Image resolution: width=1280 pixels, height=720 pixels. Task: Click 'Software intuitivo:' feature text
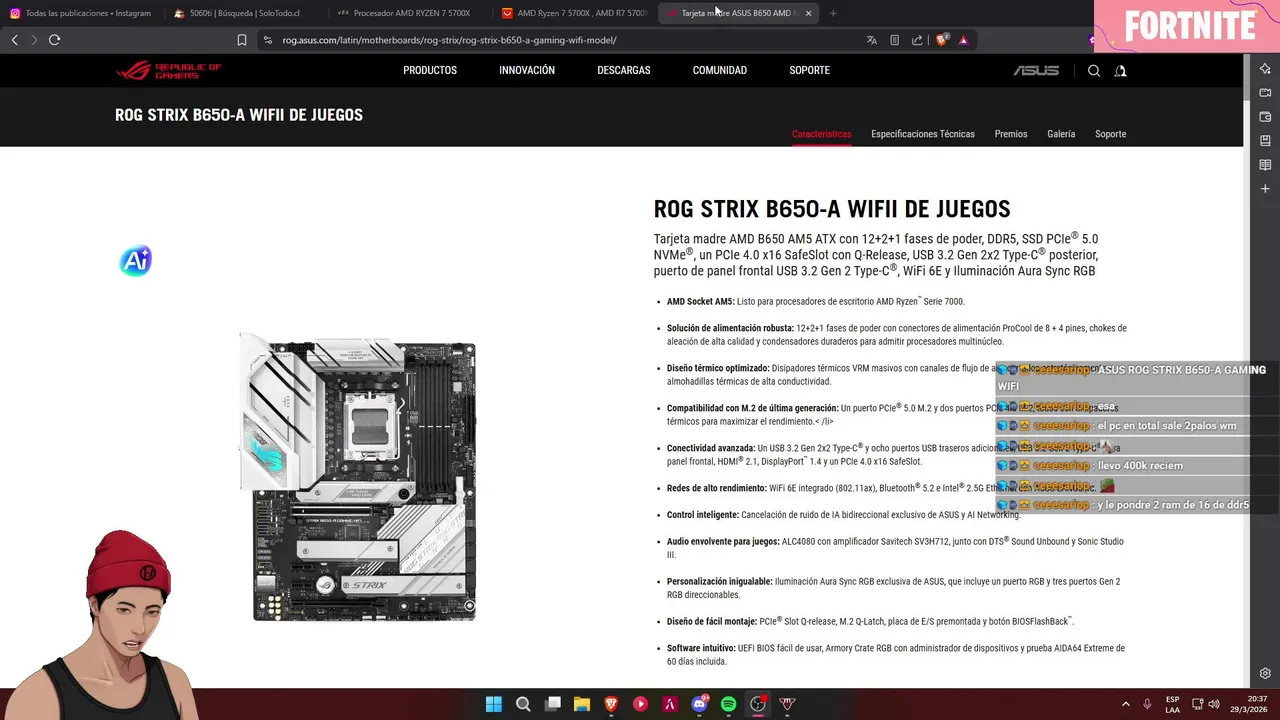click(x=701, y=648)
